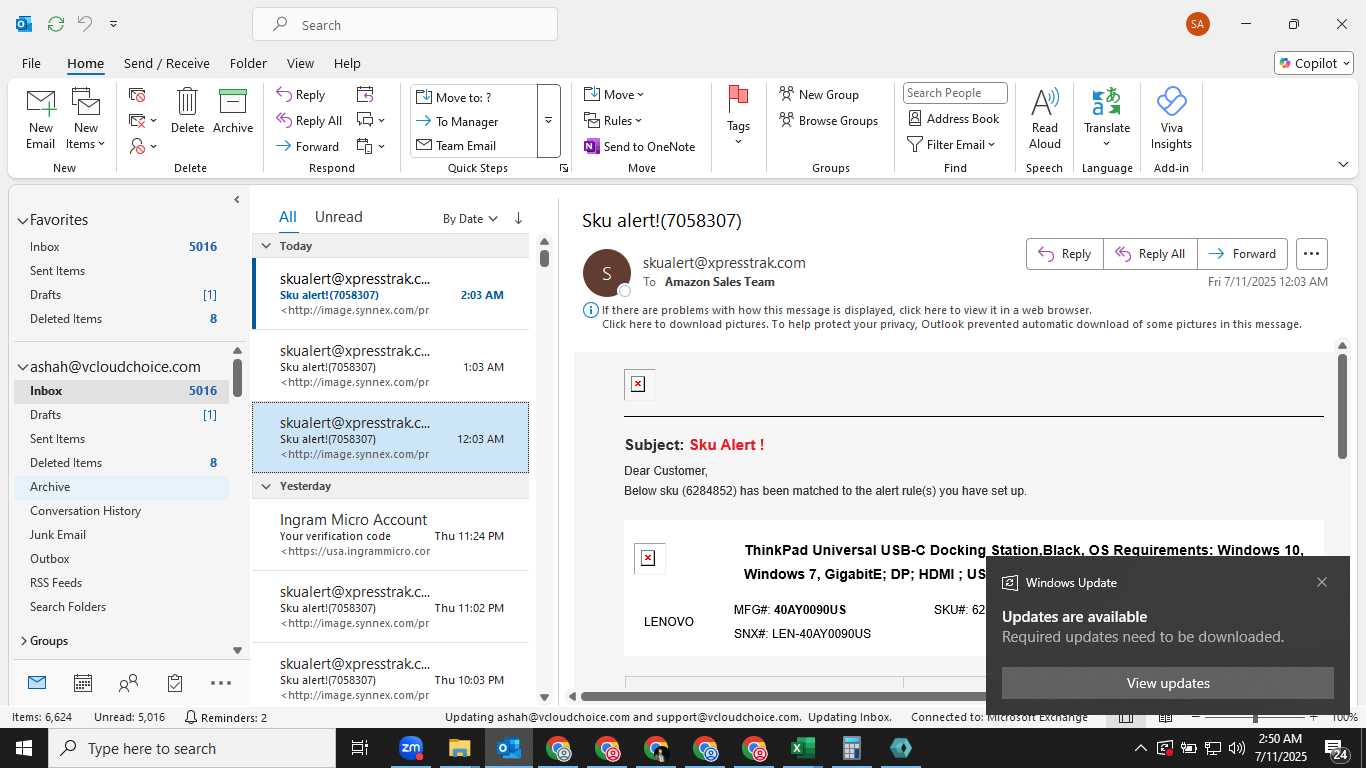Show more navigation options
The width and height of the screenshot is (1366, 768).
pos(221,683)
